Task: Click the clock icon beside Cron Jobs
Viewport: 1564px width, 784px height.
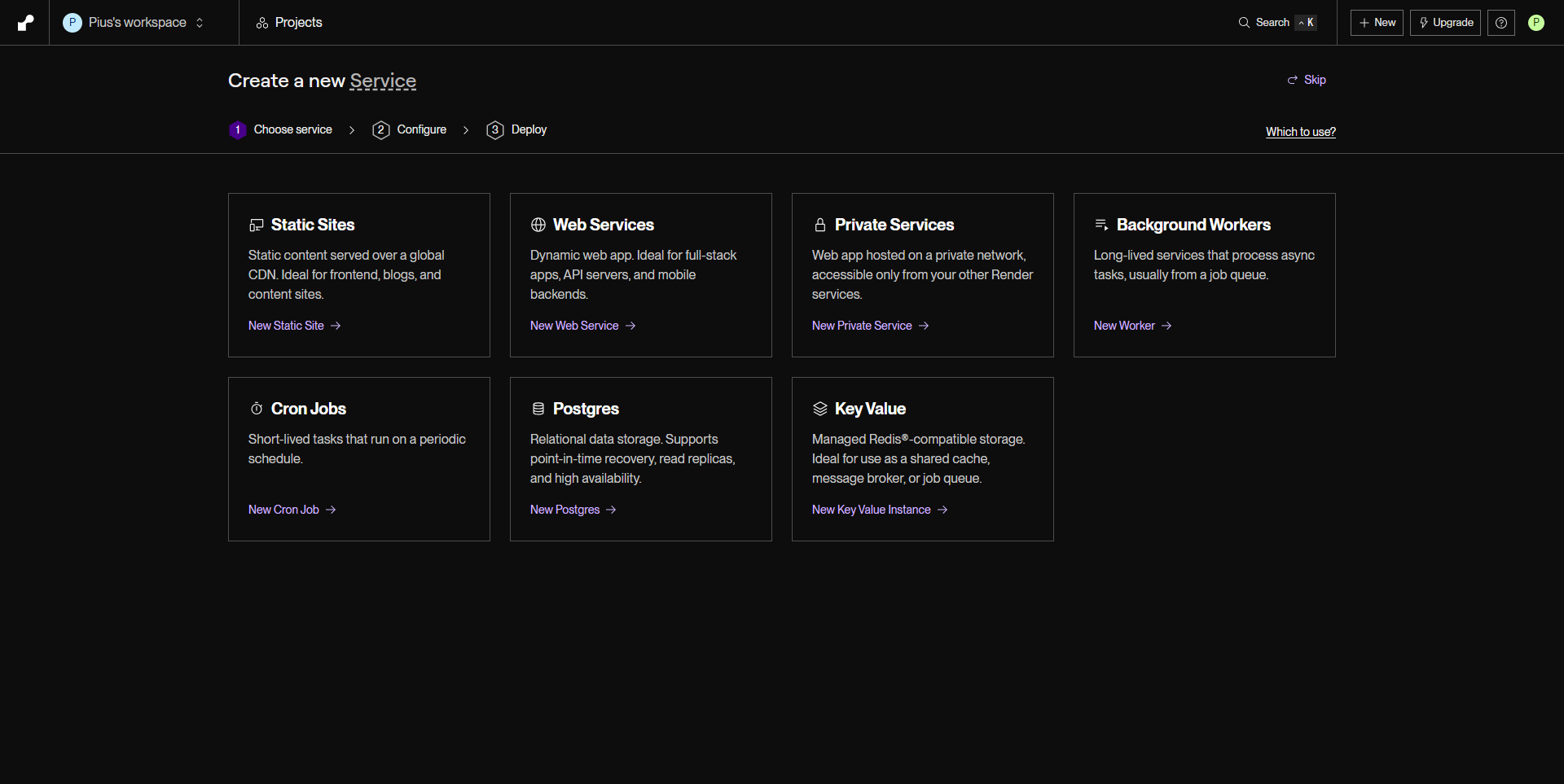Action: click(257, 409)
